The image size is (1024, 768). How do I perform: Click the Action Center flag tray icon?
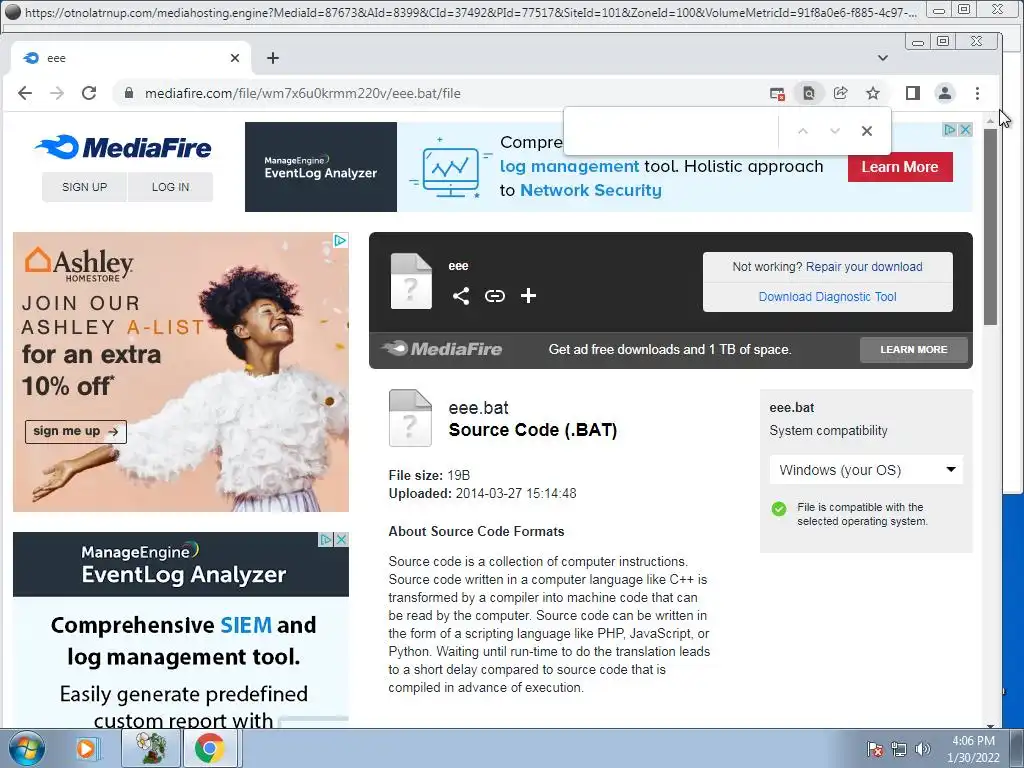click(875, 749)
